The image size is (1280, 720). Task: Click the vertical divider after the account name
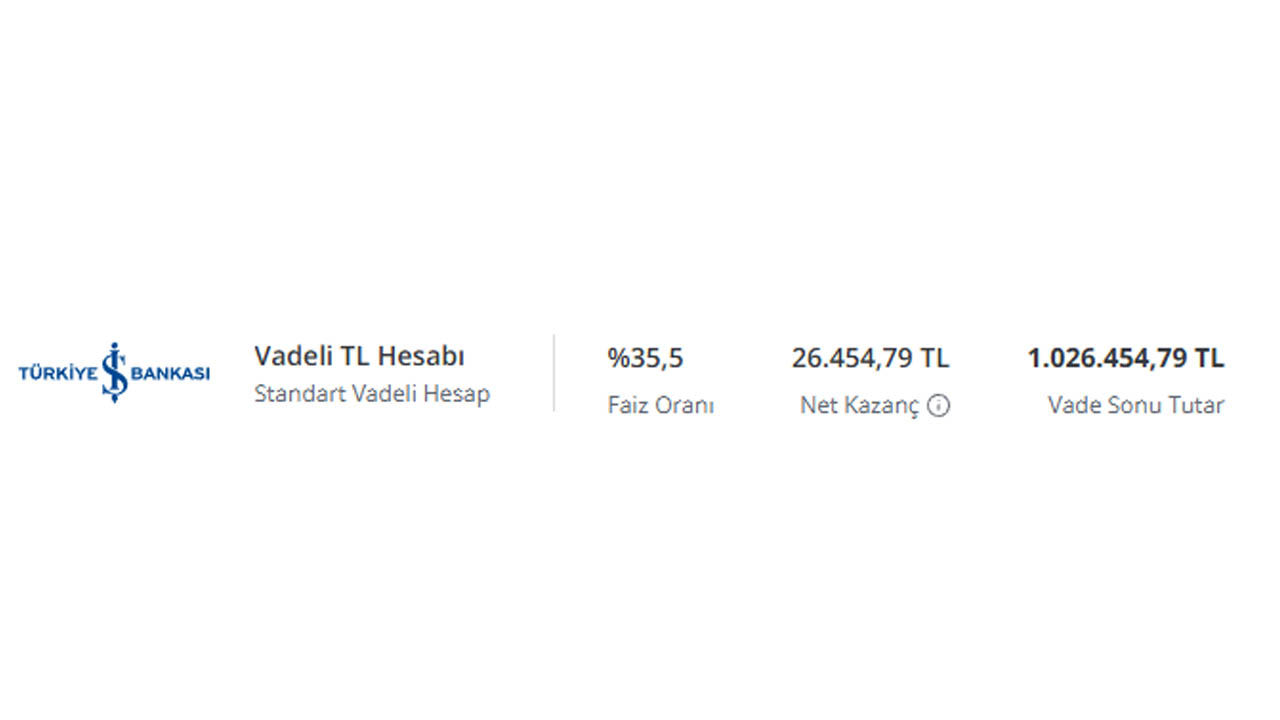553,372
